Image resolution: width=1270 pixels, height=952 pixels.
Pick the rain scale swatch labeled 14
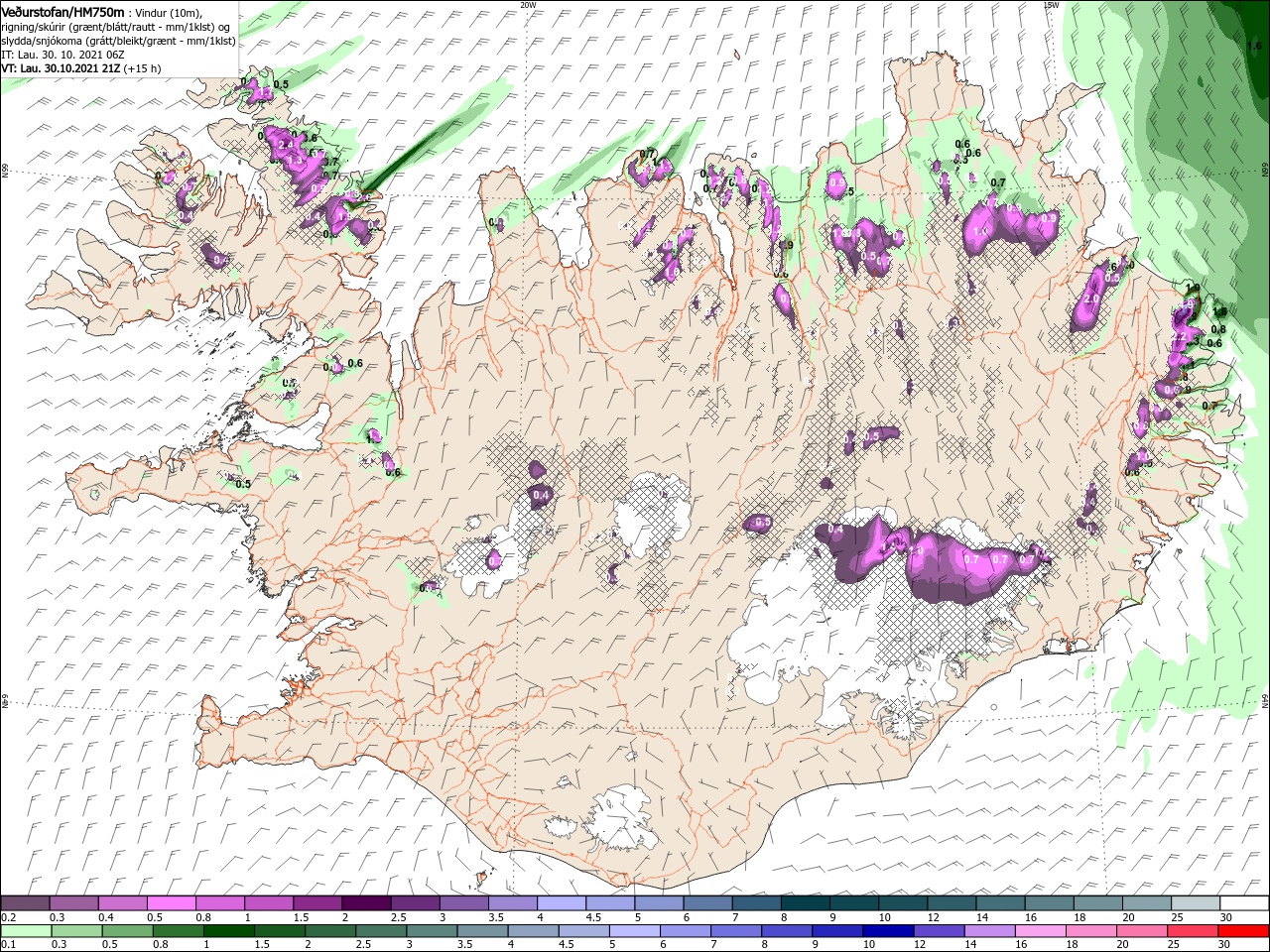989,931
